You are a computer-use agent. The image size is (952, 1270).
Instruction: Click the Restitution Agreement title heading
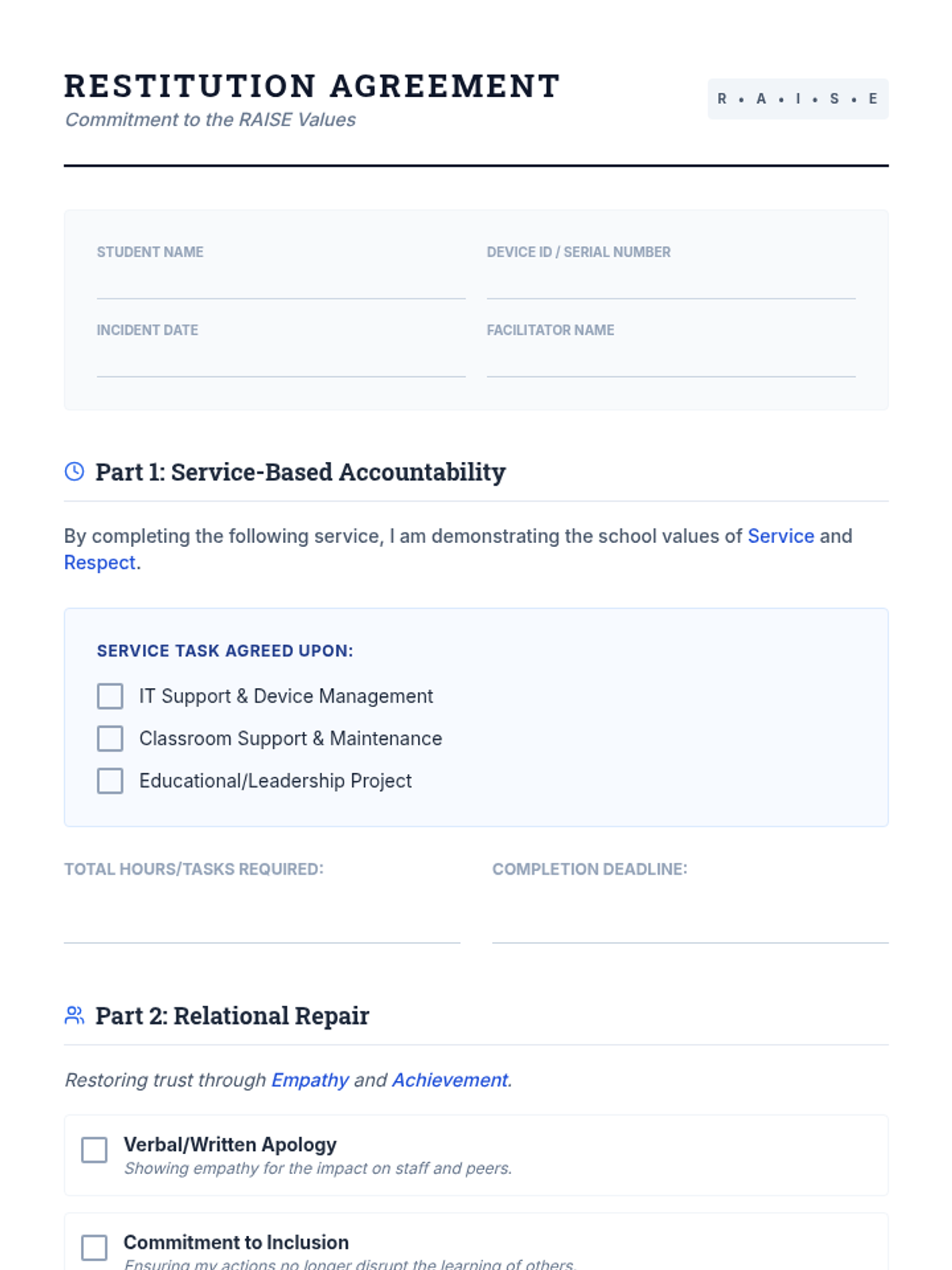tap(312, 86)
